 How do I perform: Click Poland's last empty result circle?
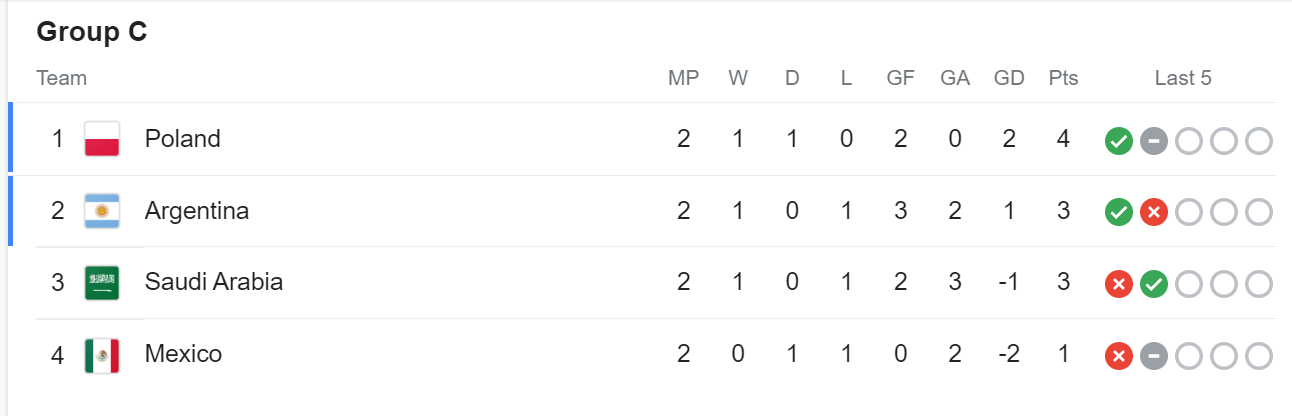pos(1259,141)
